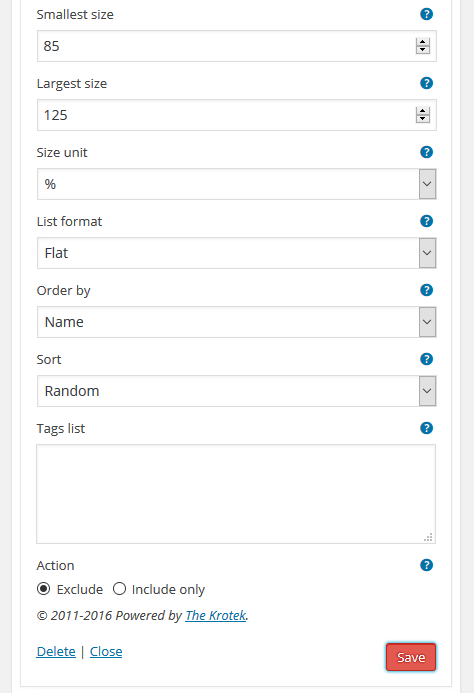Open the Order by dropdown showing Name
474x693 pixels.
point(237,322)
